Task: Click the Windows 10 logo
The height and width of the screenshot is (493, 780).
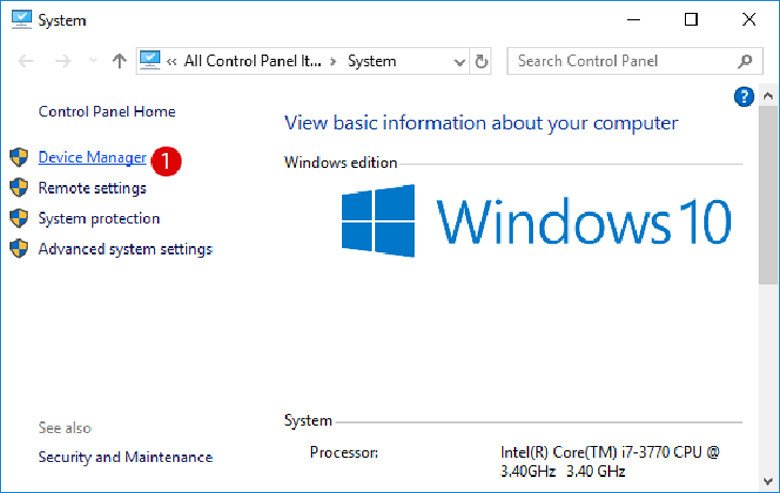Action: [x=536, y=221]
